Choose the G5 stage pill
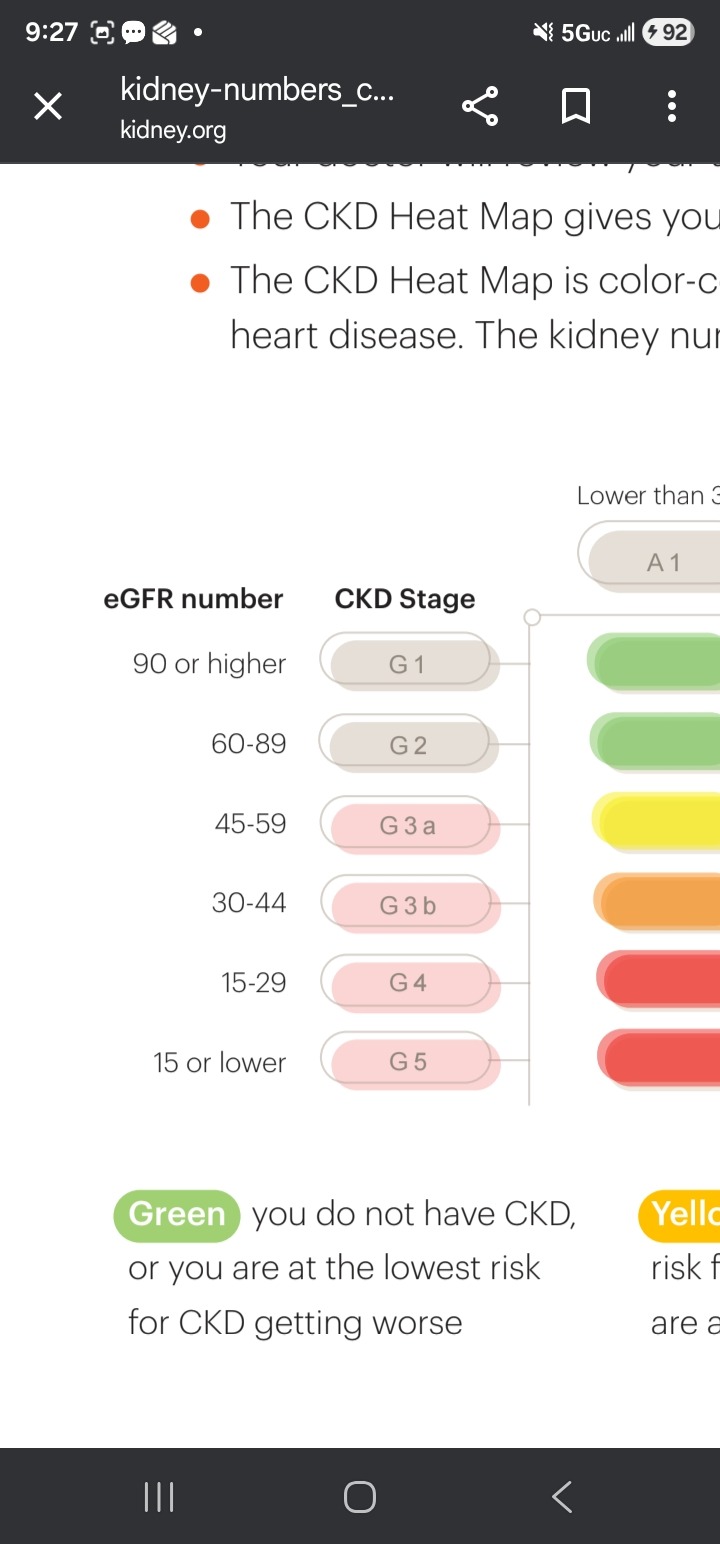720x1544 pixels. (x=408, y=1062)
